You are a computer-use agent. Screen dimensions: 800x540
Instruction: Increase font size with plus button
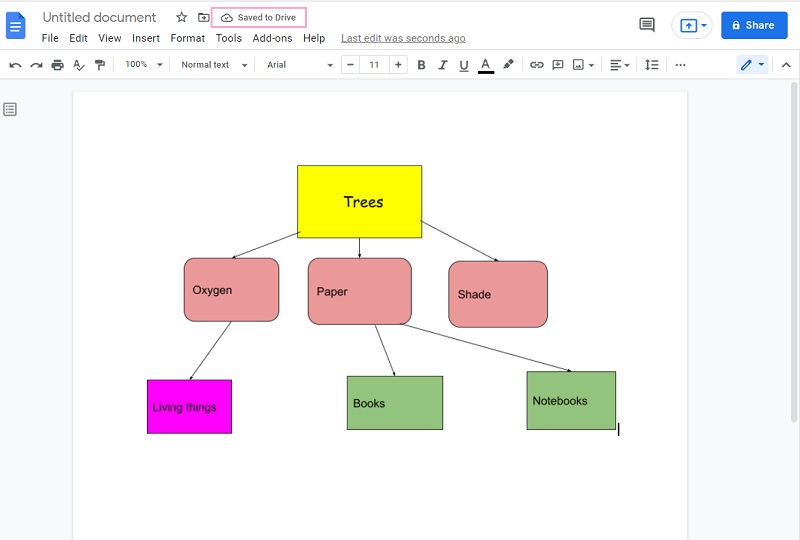tap(398, 65)
